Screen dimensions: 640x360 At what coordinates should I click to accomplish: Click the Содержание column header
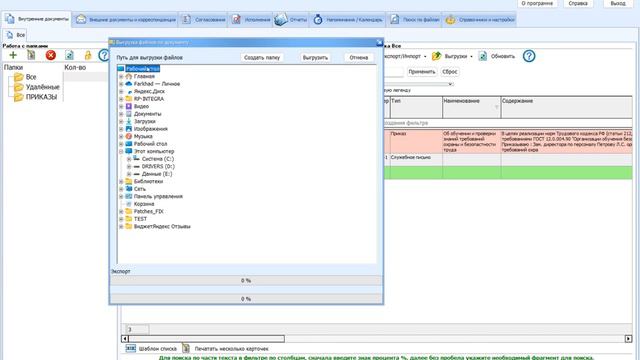pyautogui.click(x=566, y=107)
